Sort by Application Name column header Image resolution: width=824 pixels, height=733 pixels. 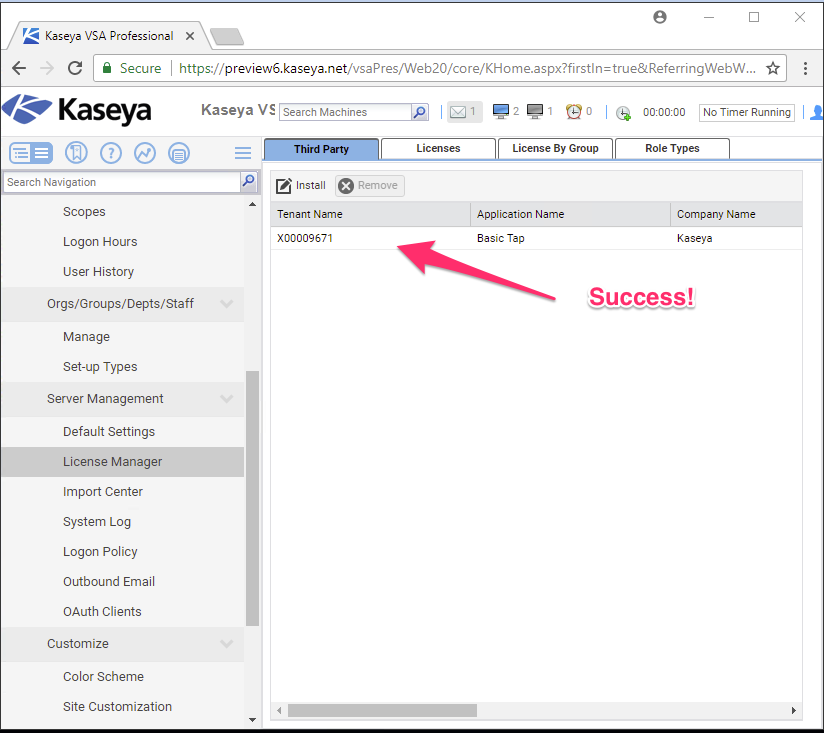571,214
